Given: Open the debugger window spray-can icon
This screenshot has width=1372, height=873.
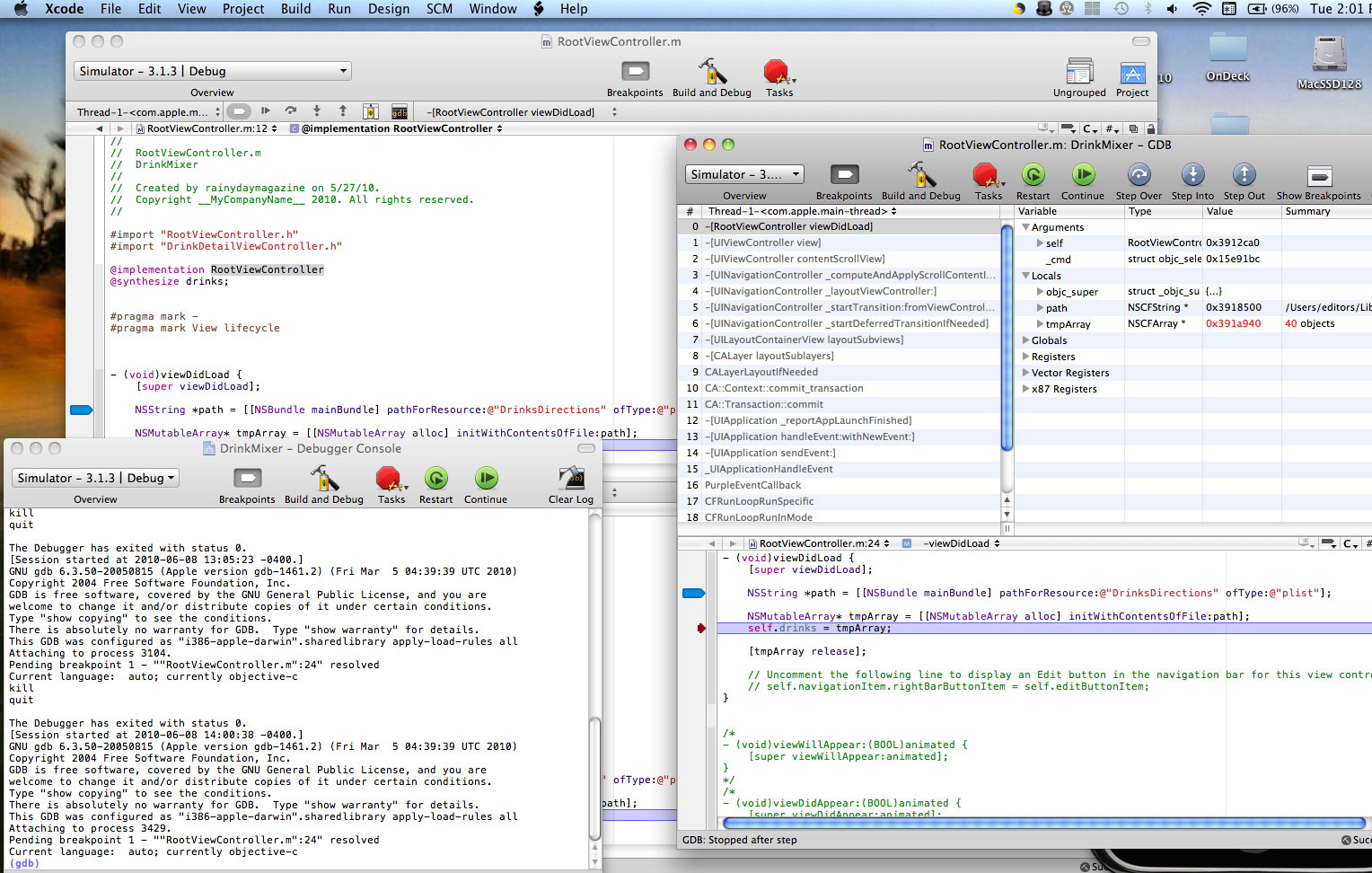Looking at the screenshot, I should click(x=370, y=111).
